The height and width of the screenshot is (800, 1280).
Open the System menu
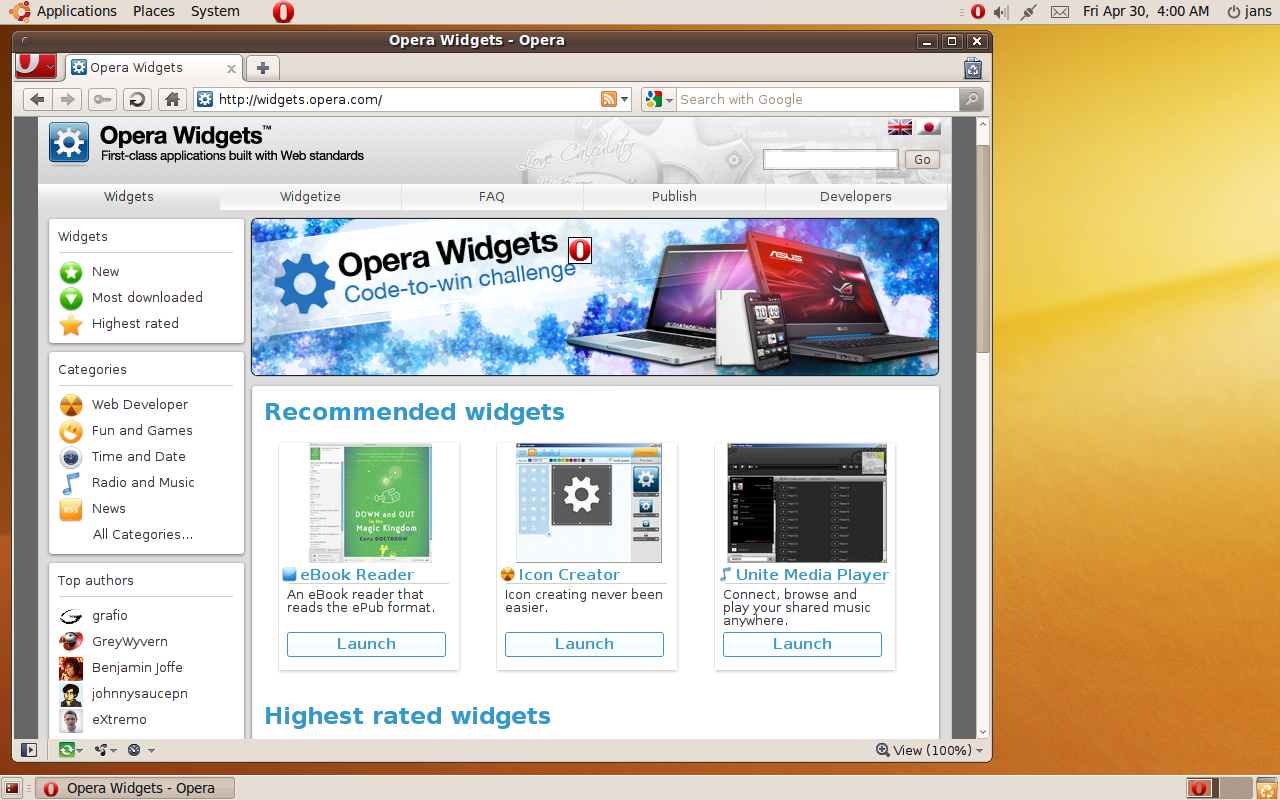point(215,11)
